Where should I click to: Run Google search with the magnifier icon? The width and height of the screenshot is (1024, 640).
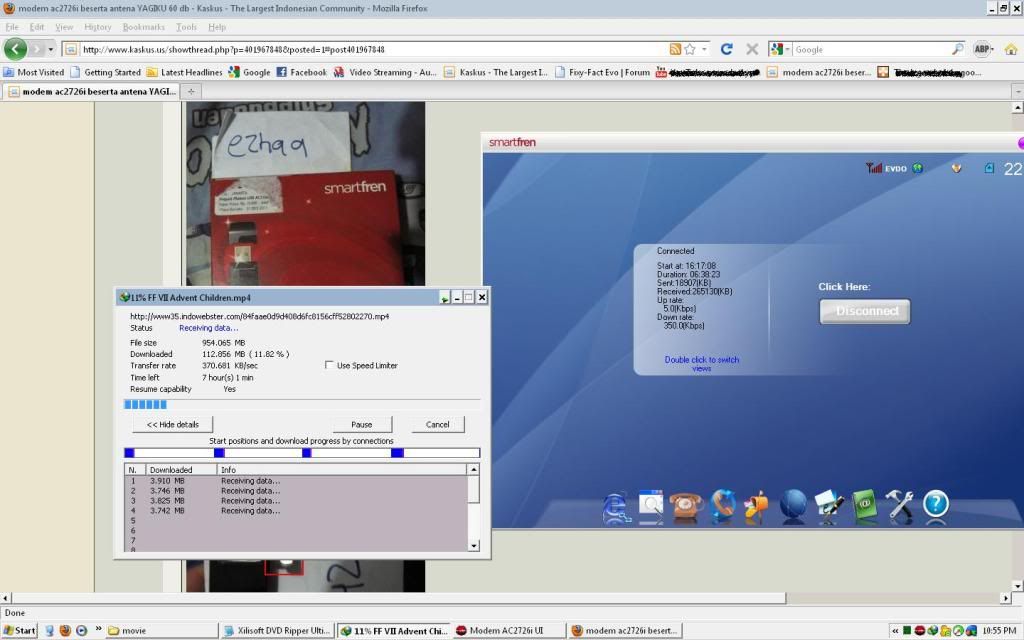[957, 49]
